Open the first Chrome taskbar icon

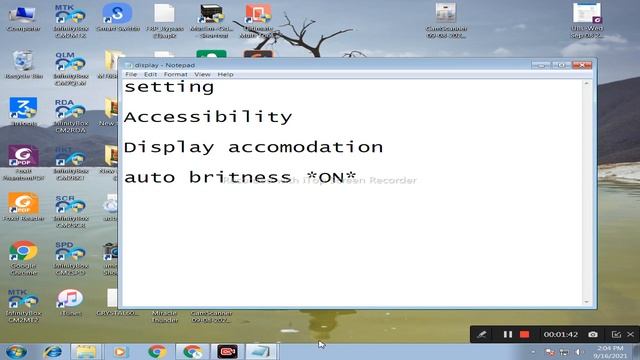(x=157, y=351)
